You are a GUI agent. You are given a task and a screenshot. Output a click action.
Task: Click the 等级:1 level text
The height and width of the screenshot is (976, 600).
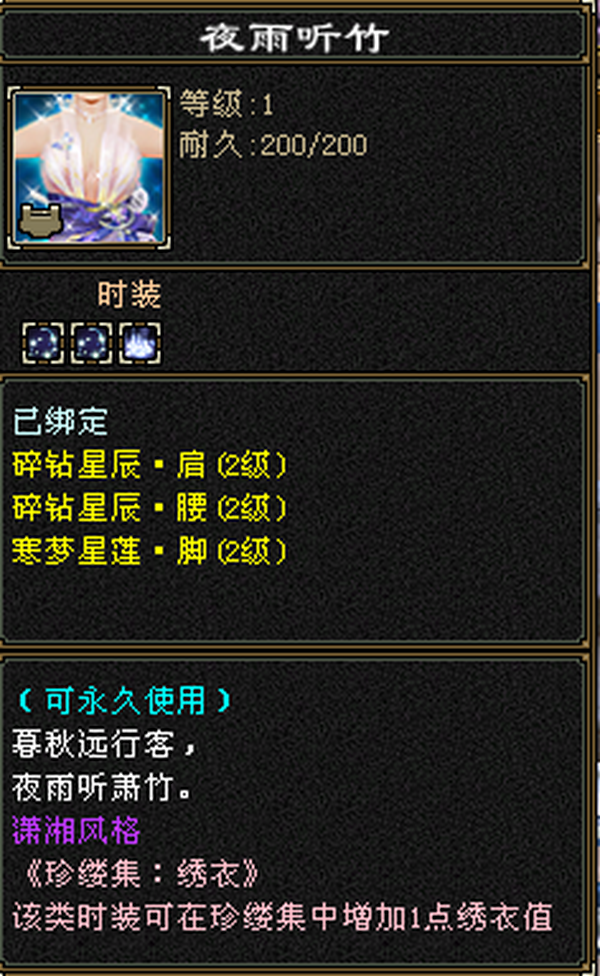227,104
